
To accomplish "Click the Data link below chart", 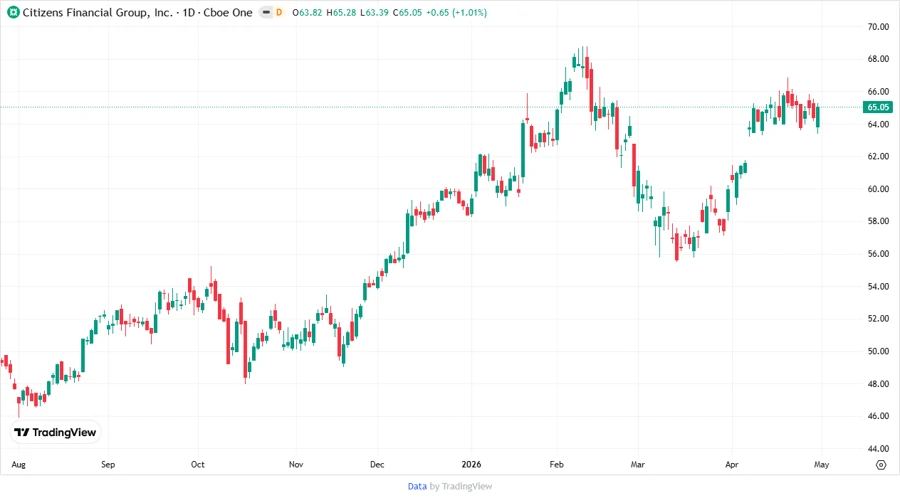I will (x=417, y=487).
